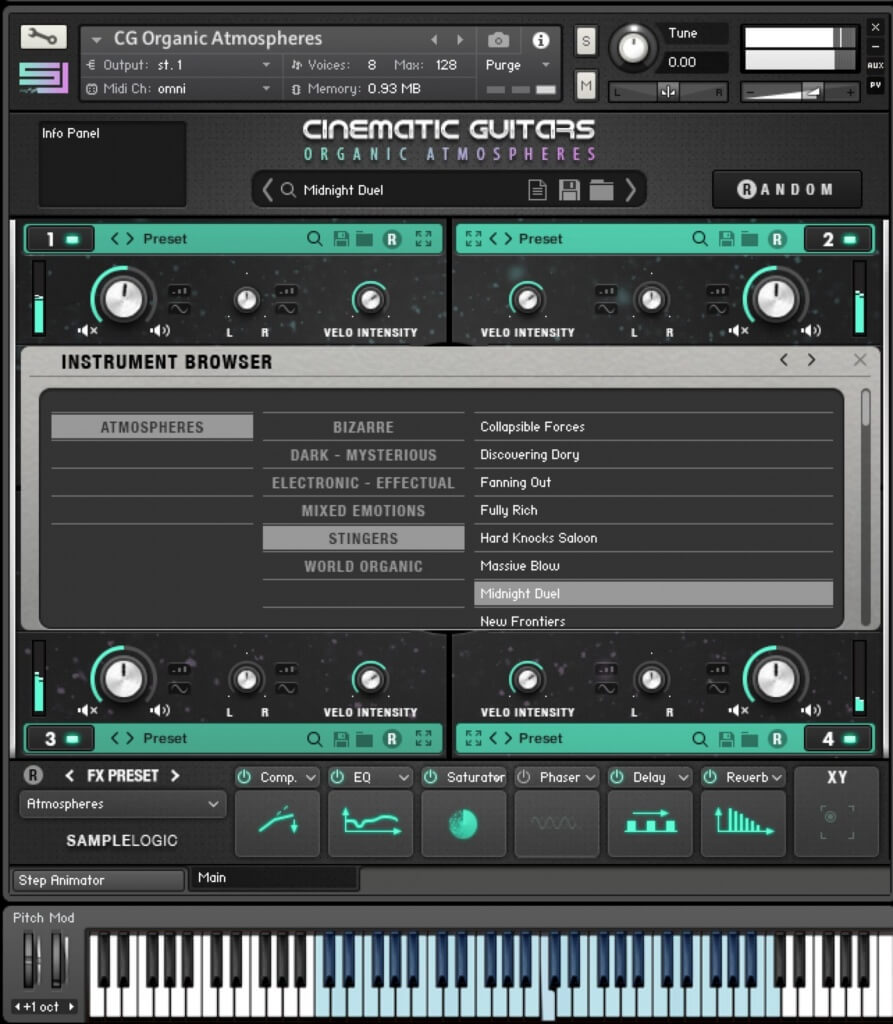Screen dimensions: 893x1024
Task: Click the Tune knob
Action: point(632,46)
